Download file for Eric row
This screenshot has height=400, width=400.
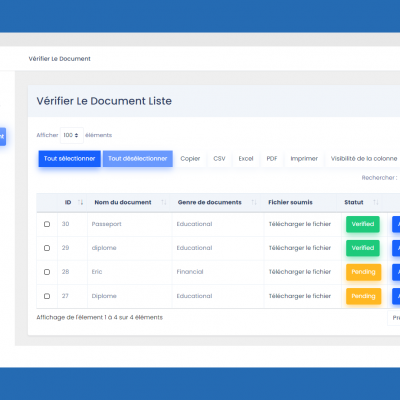pyautogui.click(x=300, y=272)
